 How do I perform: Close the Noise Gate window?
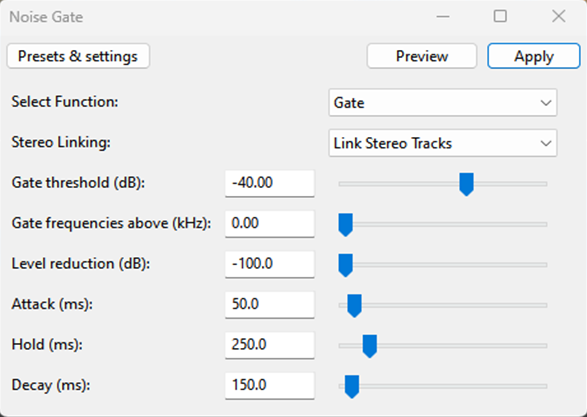point(559,16)
